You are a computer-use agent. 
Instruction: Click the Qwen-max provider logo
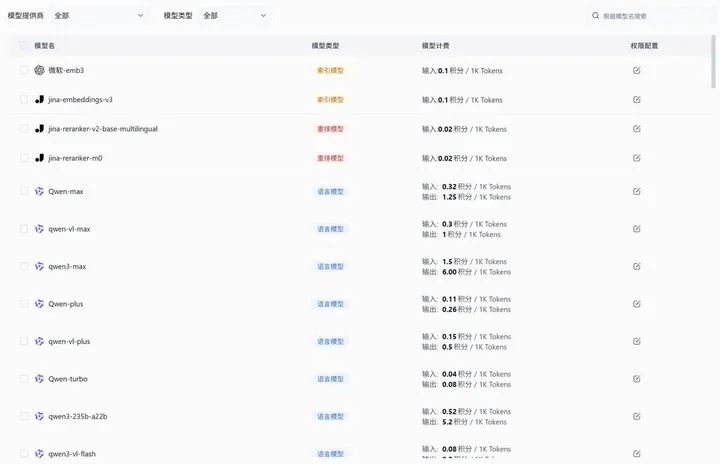39,192
